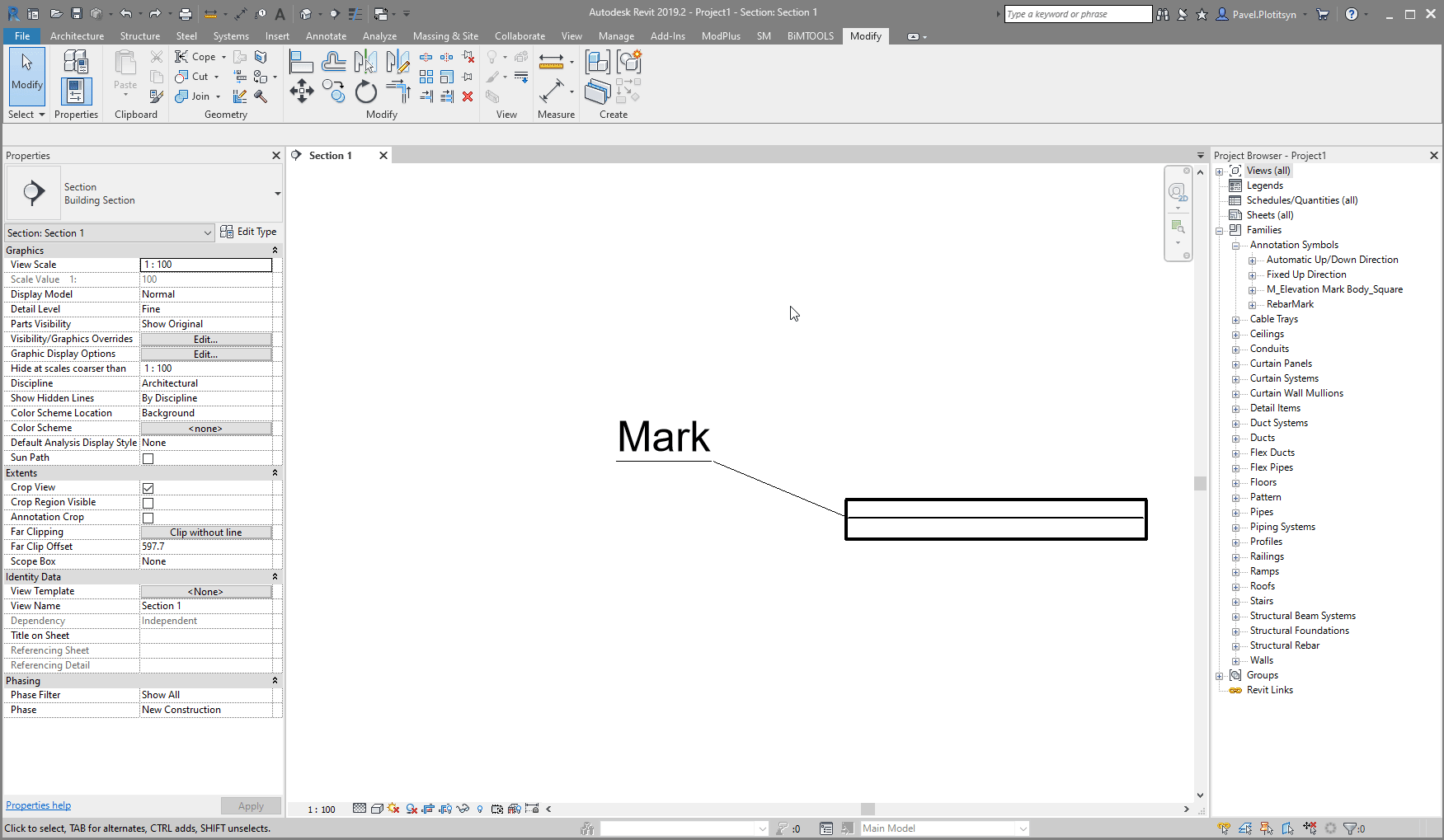The width and height of the screenshot is (1444, 840).
Task: Open Visibility/Graphics Overrides with Edit button
Action: pyautogui.click(x=205, y=339)
